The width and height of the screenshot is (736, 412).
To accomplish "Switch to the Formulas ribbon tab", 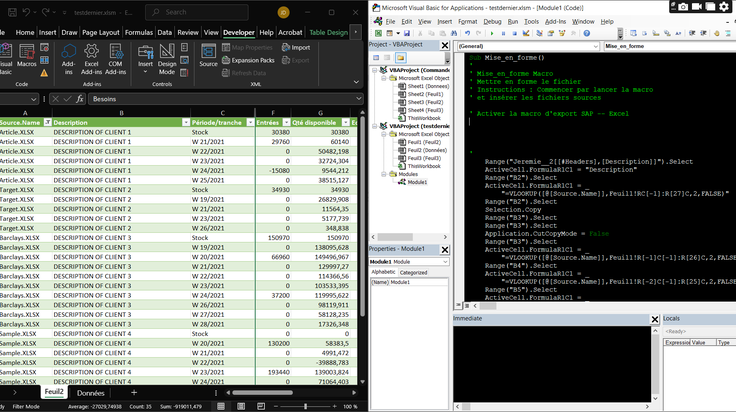I will 138,32.
